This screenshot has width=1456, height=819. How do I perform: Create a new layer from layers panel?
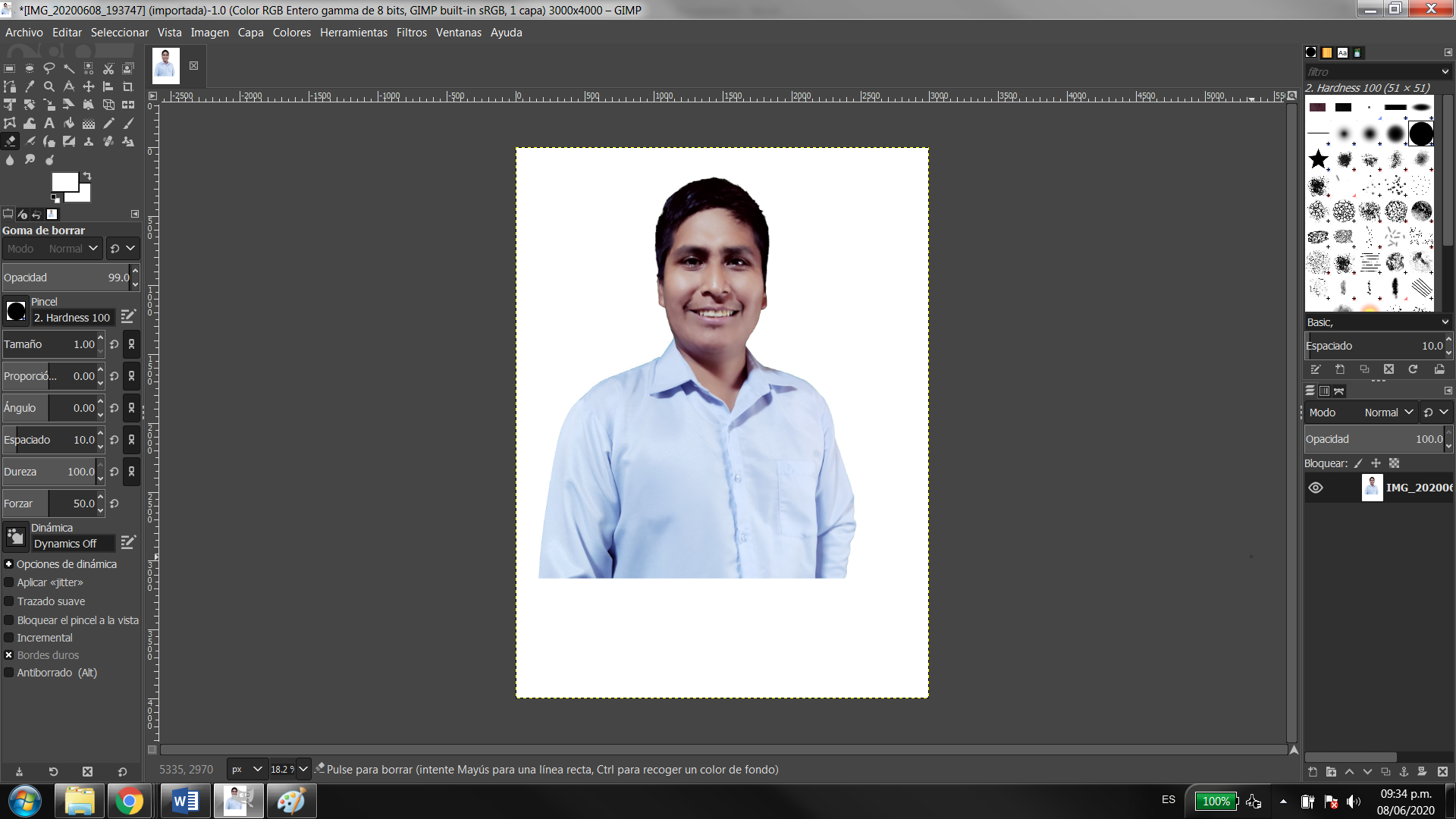[x=1313, y=772]
